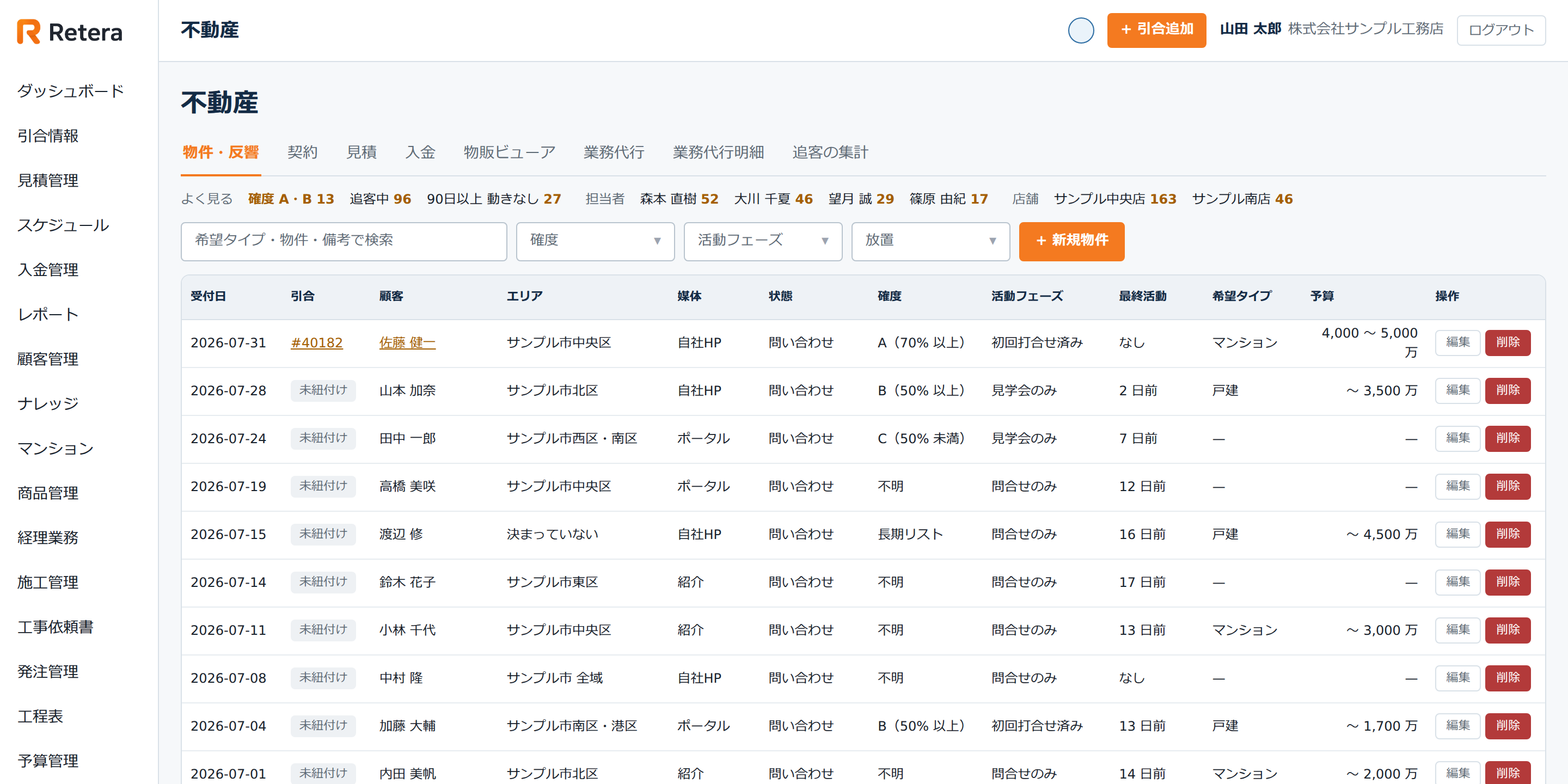Delete the 山本 加奈 row
Viewport: 1568px width, 784px height.
coord(1507,390)
